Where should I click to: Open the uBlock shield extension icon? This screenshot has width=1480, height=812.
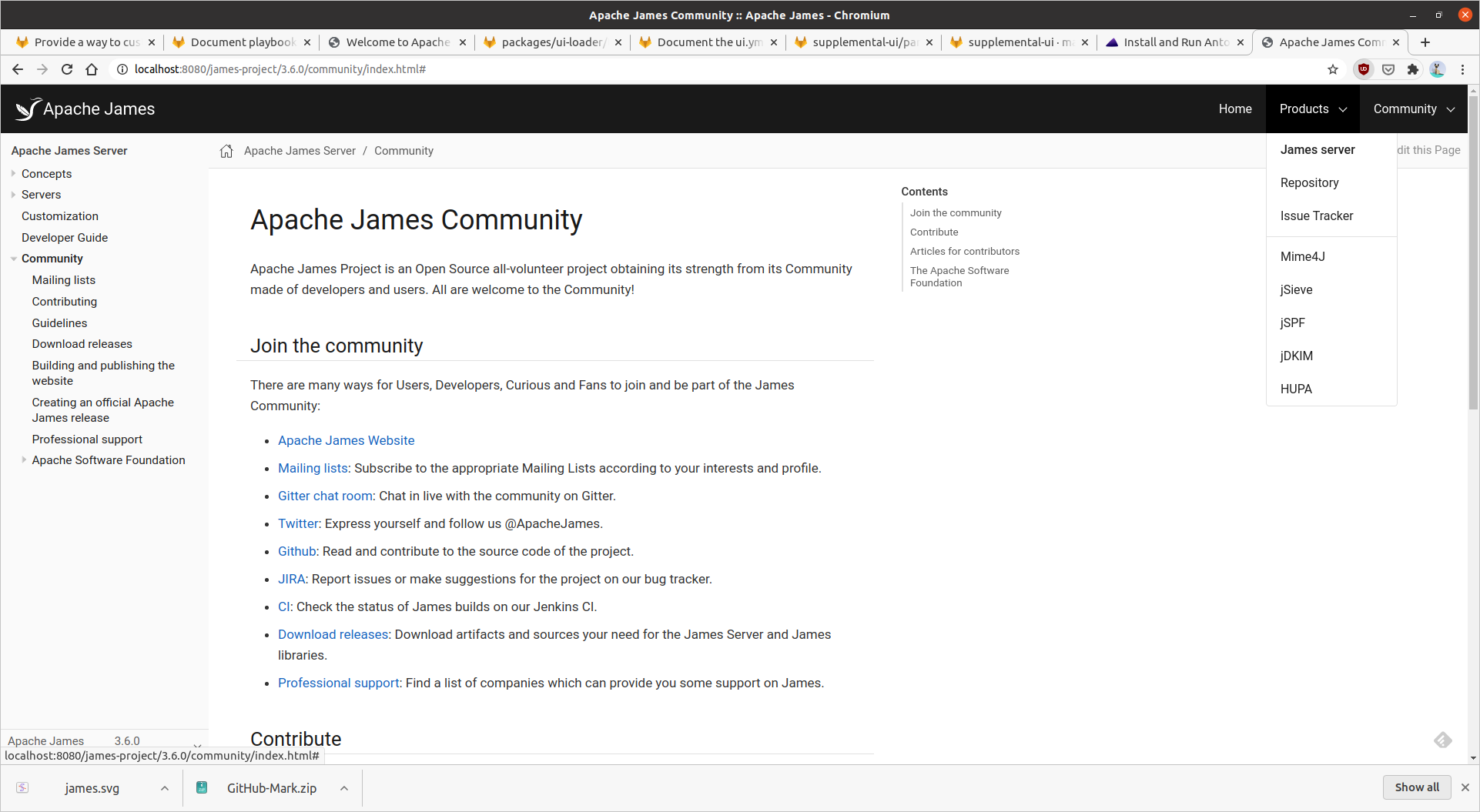click(1364, 69)
